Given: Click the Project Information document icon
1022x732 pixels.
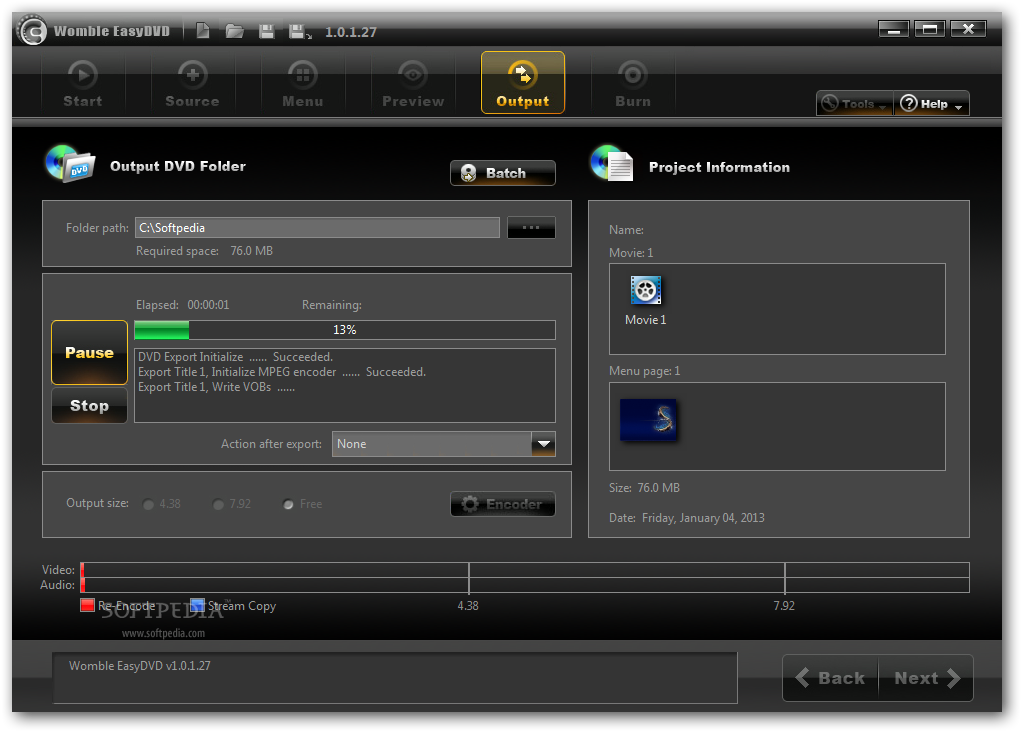Looking at the screenshot, I should pyautogui.click(x=611, y=163).
